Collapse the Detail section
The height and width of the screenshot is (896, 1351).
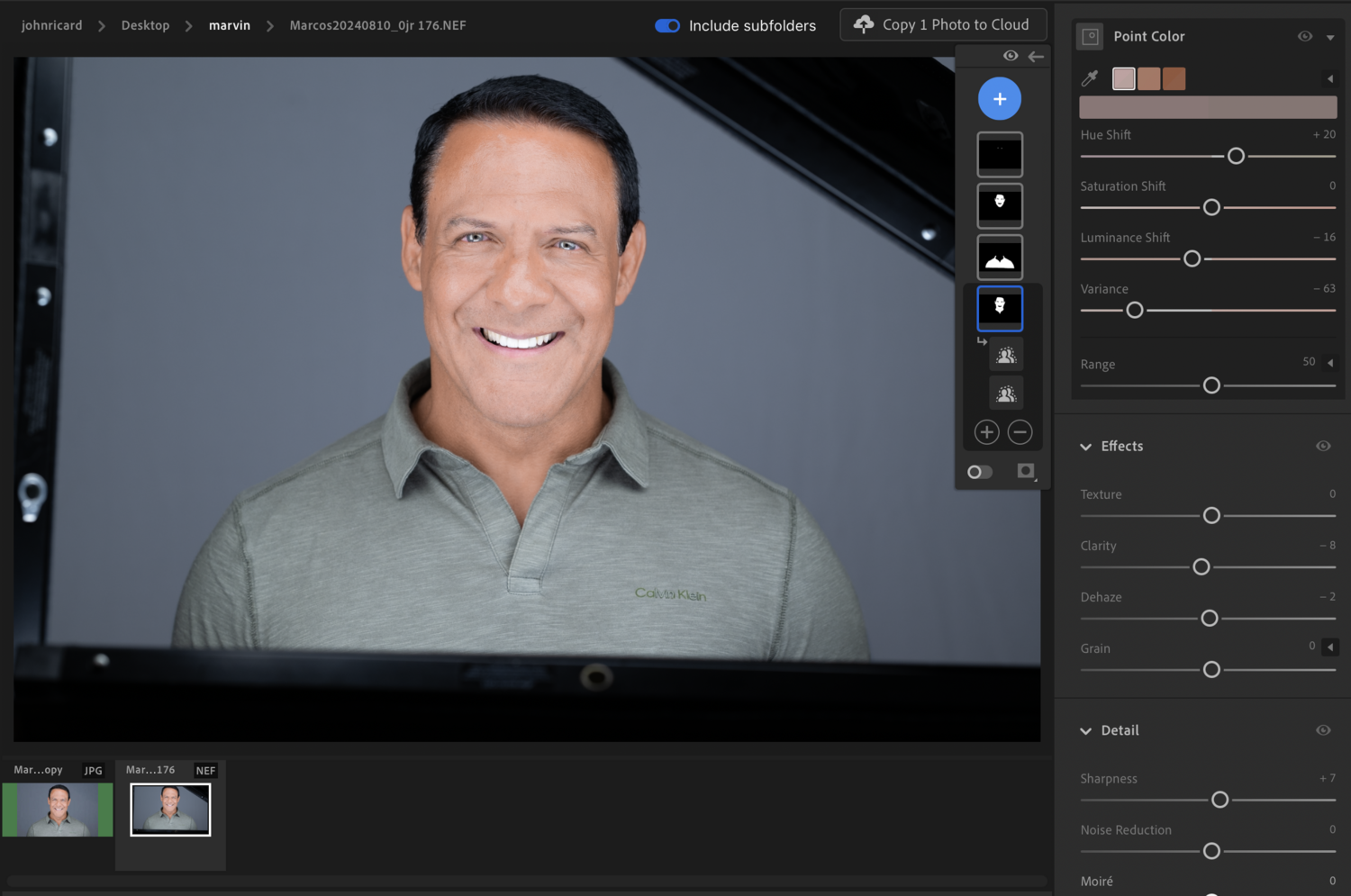(x=1086, y=731)
